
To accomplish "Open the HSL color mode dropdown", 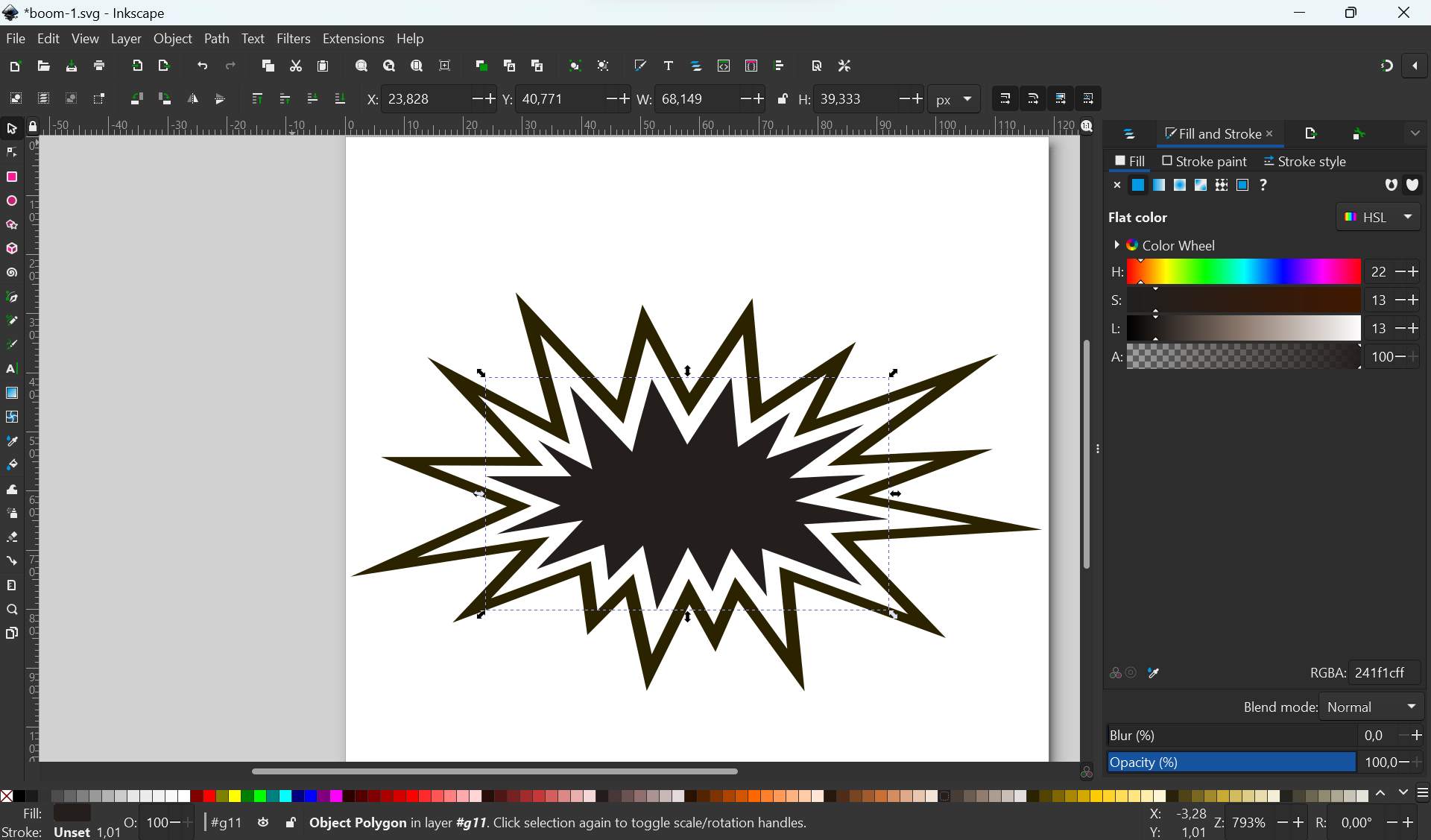I will (x=1378, y=217).
